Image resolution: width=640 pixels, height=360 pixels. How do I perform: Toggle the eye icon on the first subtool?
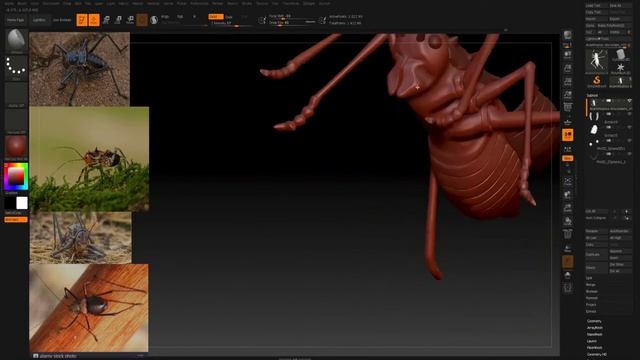629,101
